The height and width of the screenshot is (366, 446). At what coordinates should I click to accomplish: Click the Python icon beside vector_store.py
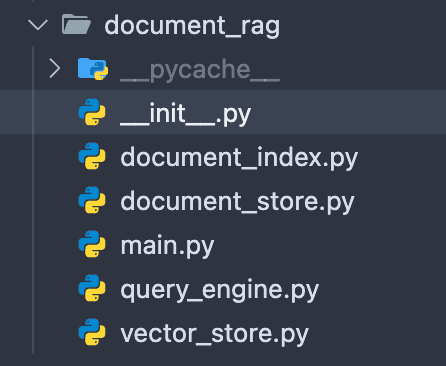pos(92,332)
